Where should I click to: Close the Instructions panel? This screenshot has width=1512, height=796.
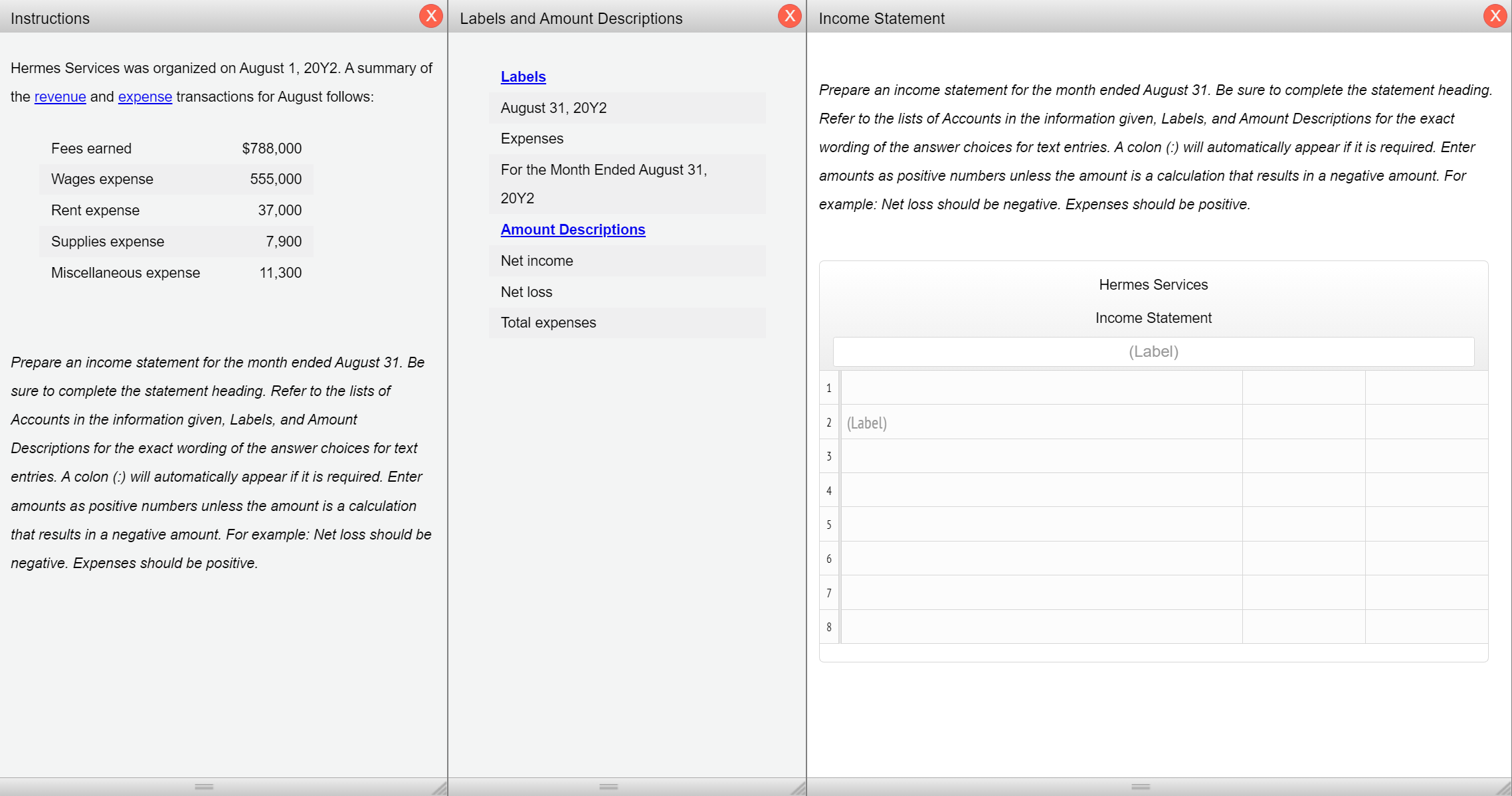point(432,16)
